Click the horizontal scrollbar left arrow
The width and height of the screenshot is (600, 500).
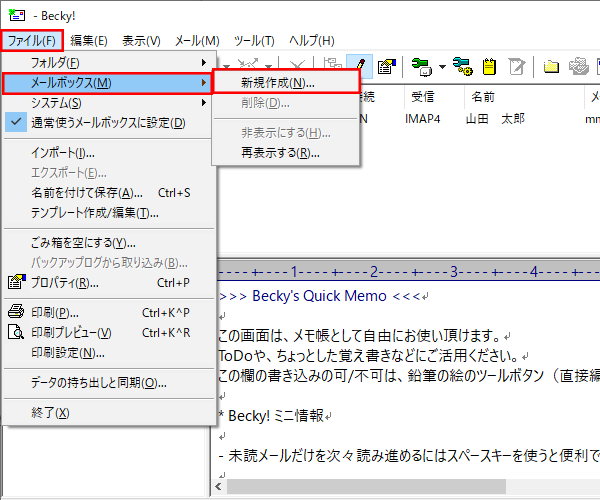218,487
